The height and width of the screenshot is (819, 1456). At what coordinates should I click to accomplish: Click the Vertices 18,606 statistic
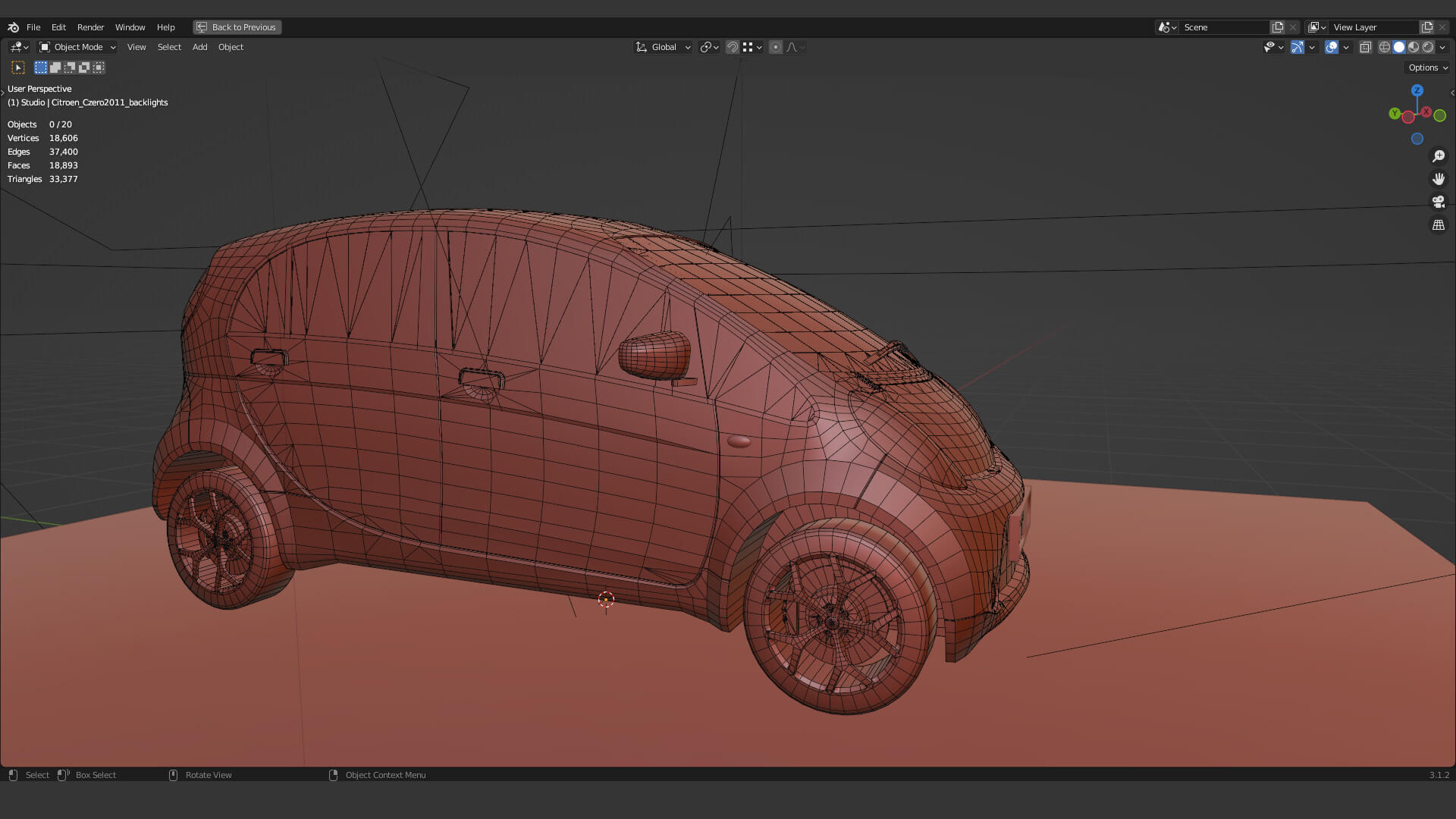point(42,138)
